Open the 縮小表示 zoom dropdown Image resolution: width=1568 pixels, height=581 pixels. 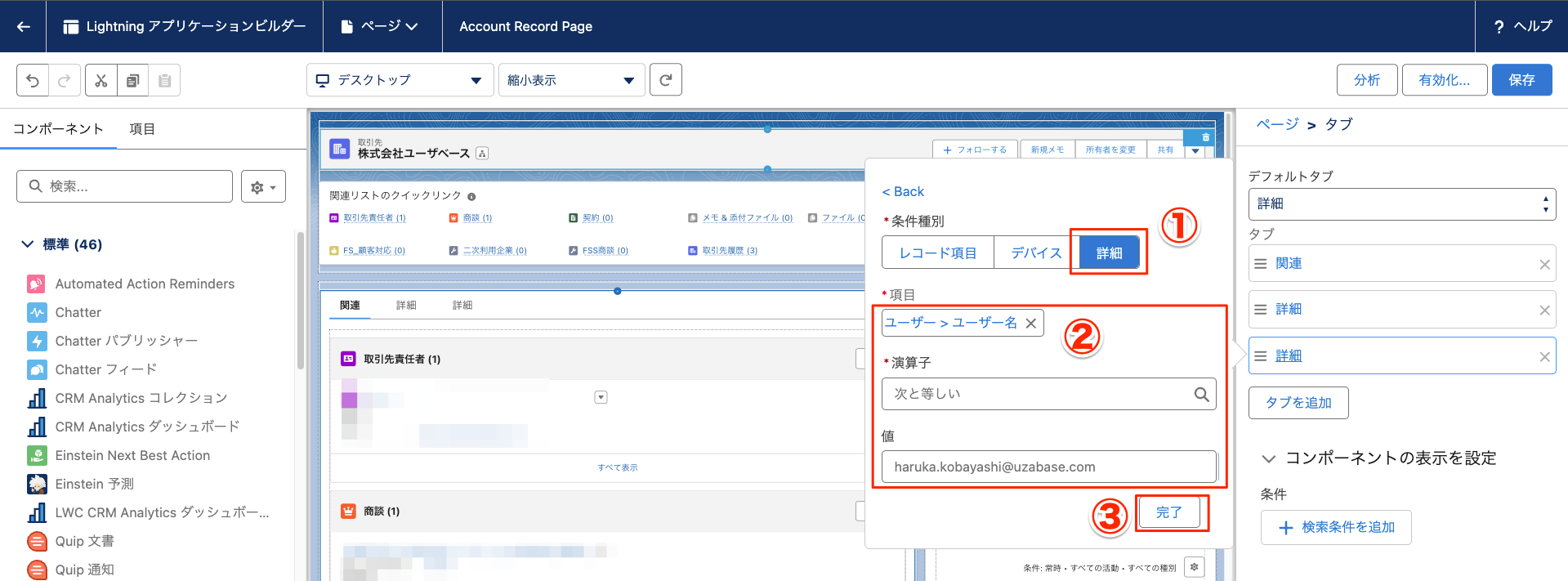click(x=571, y=80)
